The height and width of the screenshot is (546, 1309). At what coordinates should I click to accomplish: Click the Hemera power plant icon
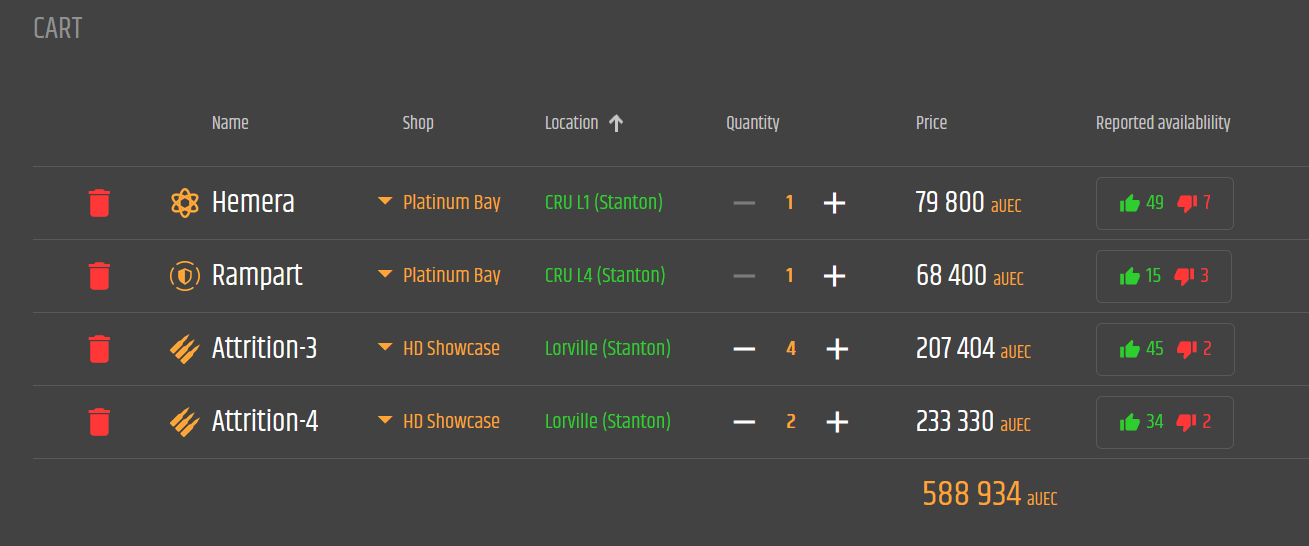click(x=184, y=203)
